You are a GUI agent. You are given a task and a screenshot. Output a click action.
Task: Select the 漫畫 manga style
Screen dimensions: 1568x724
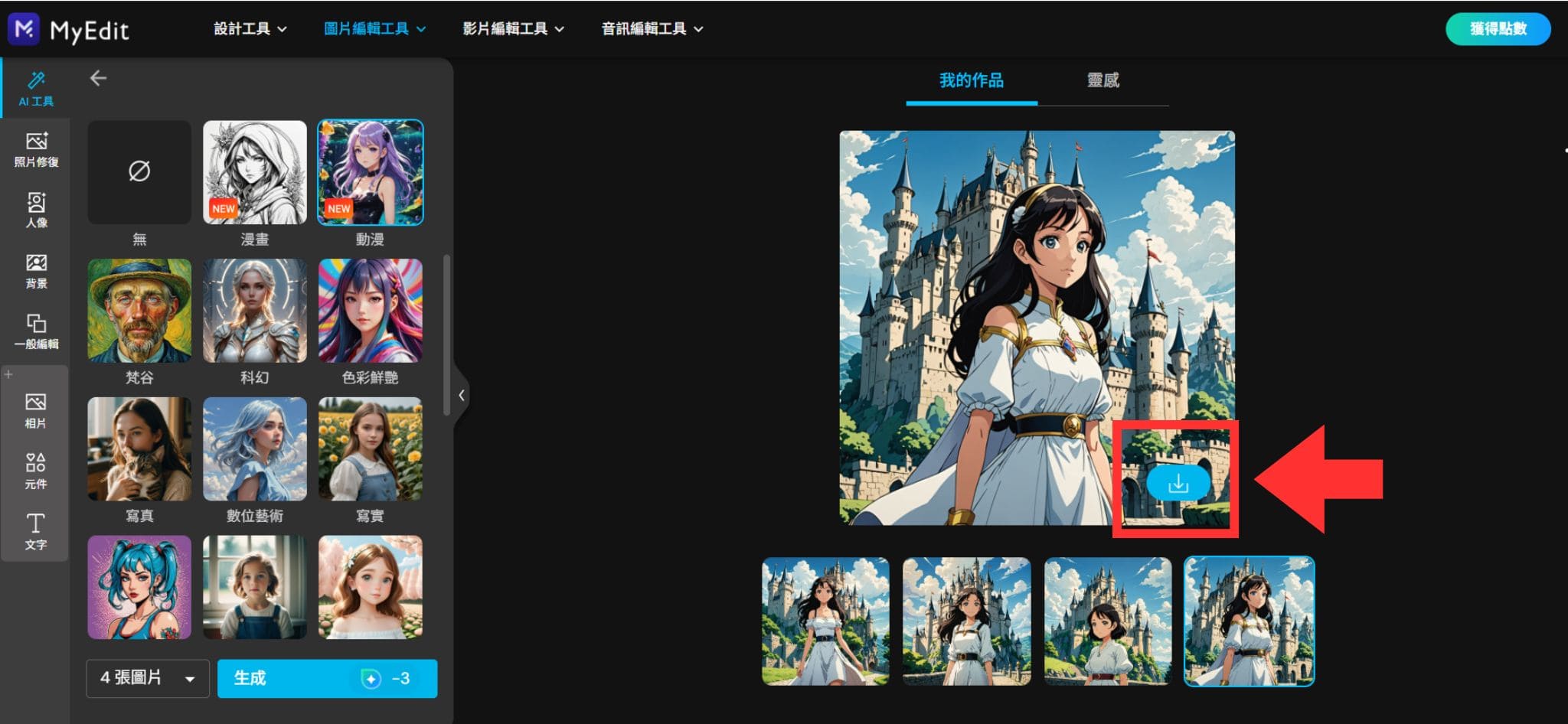click(255, 172)
